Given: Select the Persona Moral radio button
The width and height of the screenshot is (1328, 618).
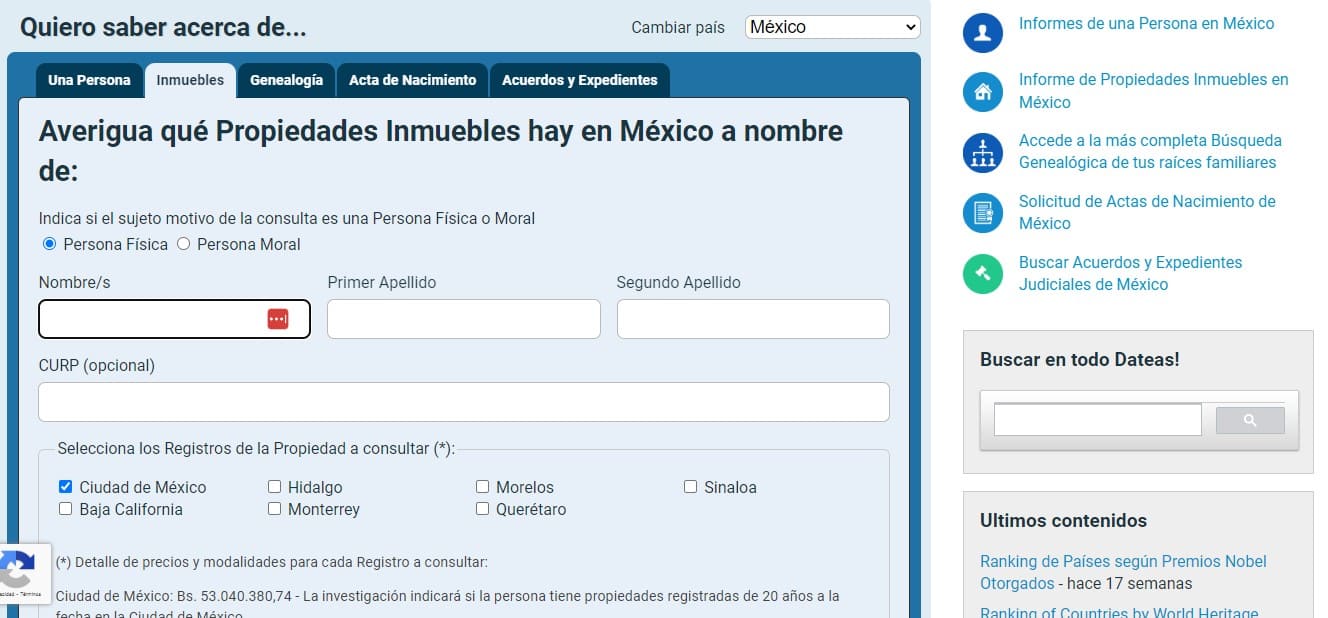Looking at the screenshot, I should (183, 243).
